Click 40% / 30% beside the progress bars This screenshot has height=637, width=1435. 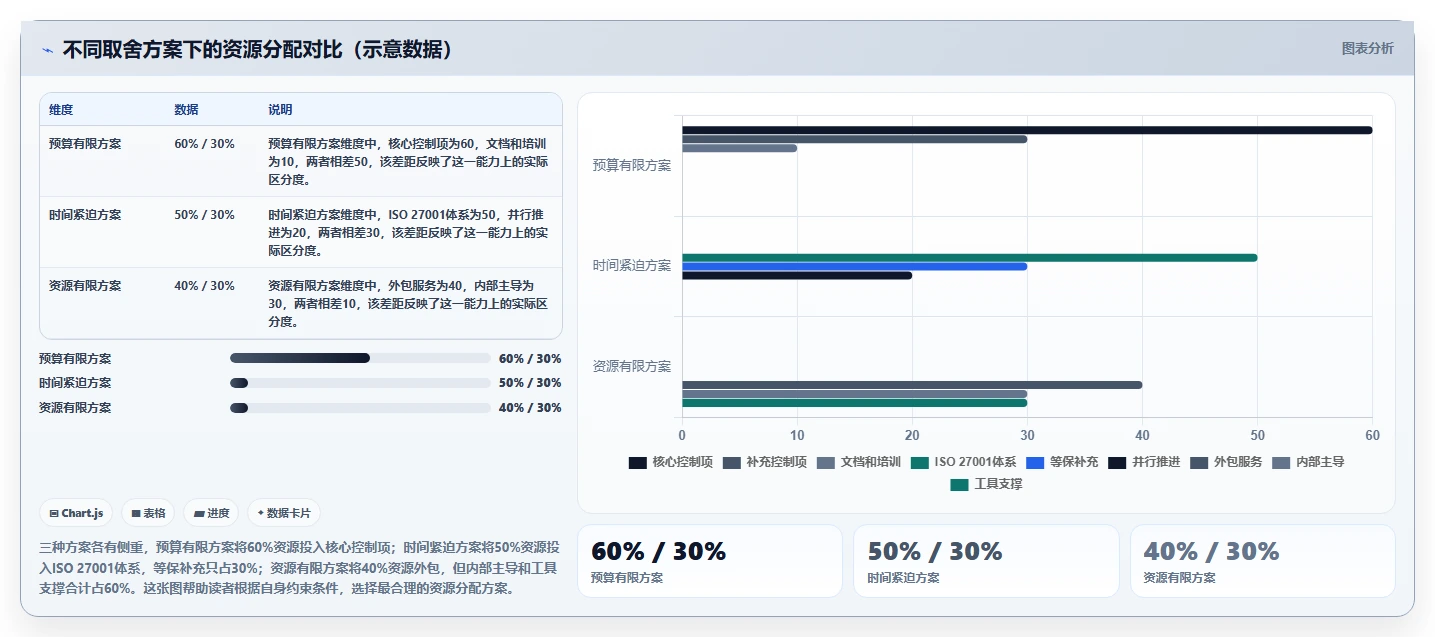point(530,408)
